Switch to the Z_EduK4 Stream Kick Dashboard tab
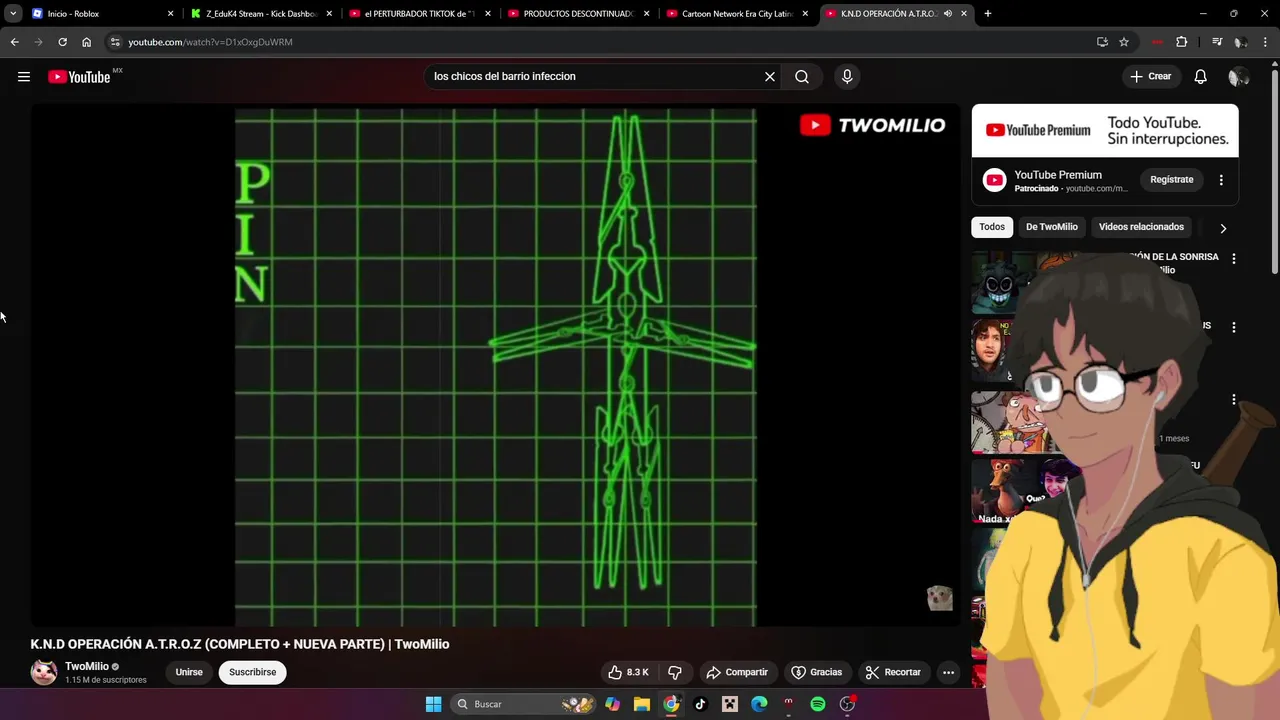The image size is (1280, 720). [x=262, y=14]
